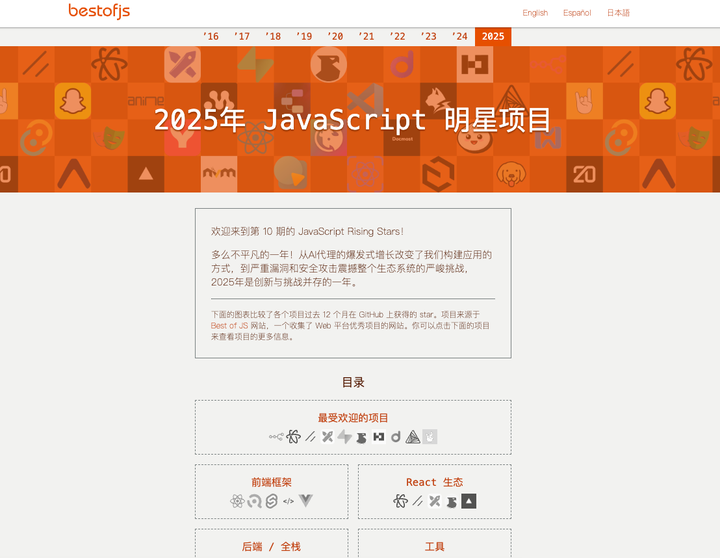This screenshot has width=720, height=558.
Task: Jump to 最受欢迎的项目 section
Action: point(353,417)
